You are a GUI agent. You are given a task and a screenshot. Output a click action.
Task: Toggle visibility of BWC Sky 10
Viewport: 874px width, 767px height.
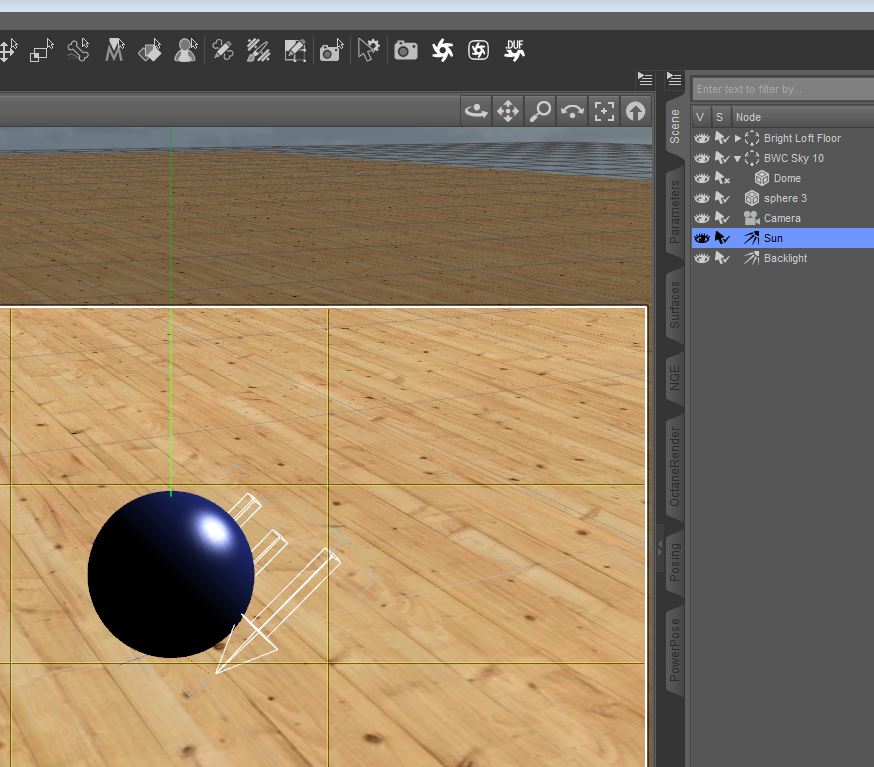click(x=702, y=158)
